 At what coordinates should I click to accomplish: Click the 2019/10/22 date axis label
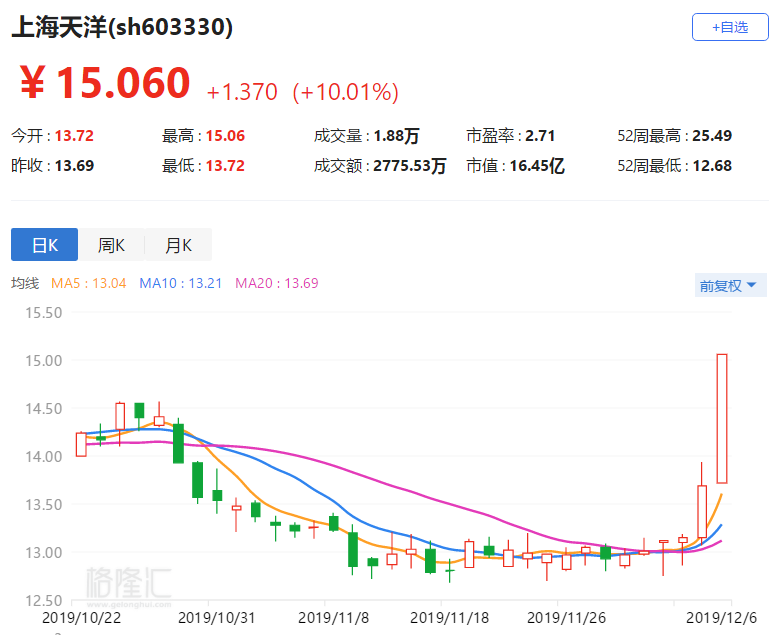point(81,618)
